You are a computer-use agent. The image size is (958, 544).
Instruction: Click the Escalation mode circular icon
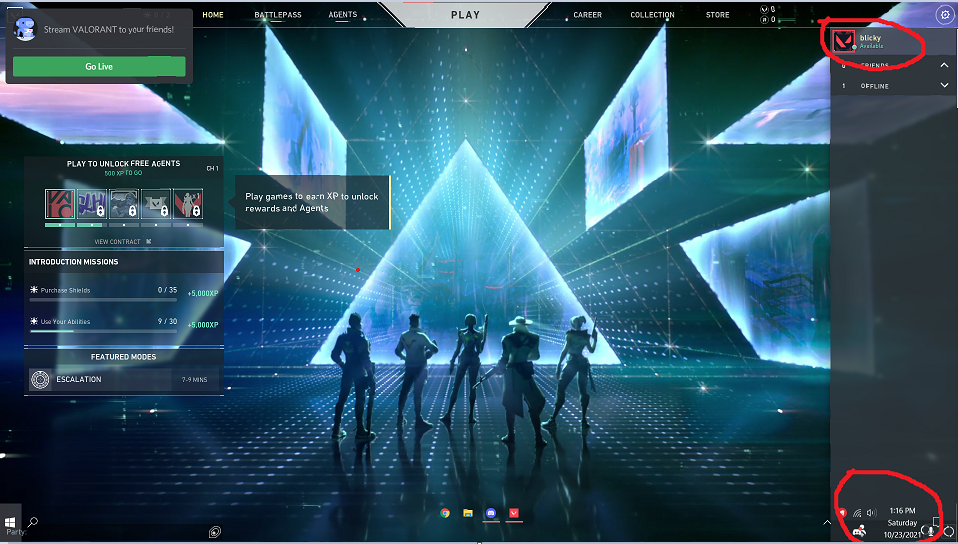(40, 380)
